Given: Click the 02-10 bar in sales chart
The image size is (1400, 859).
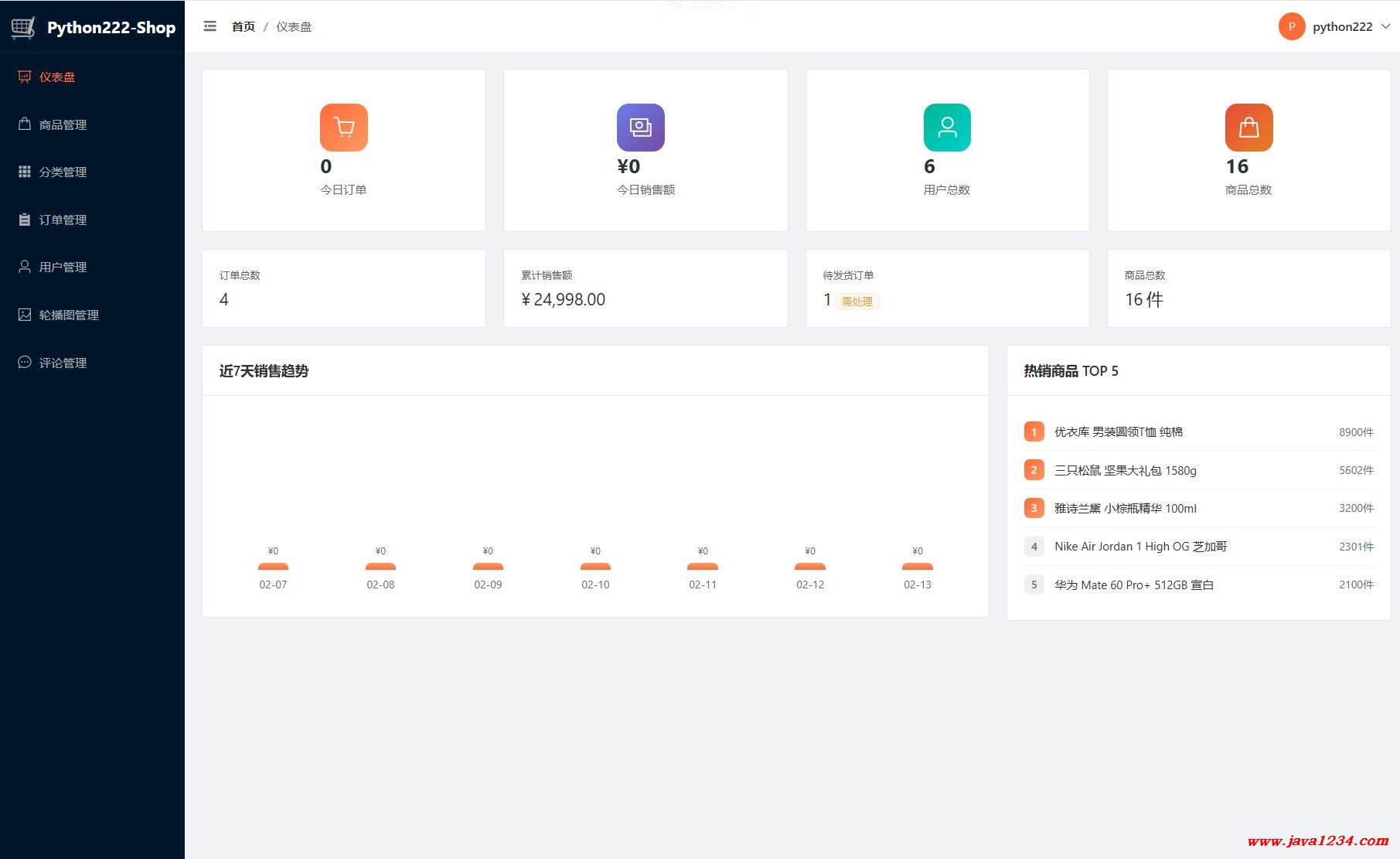Looking at the screenshot, I should [x=595, y=566].
